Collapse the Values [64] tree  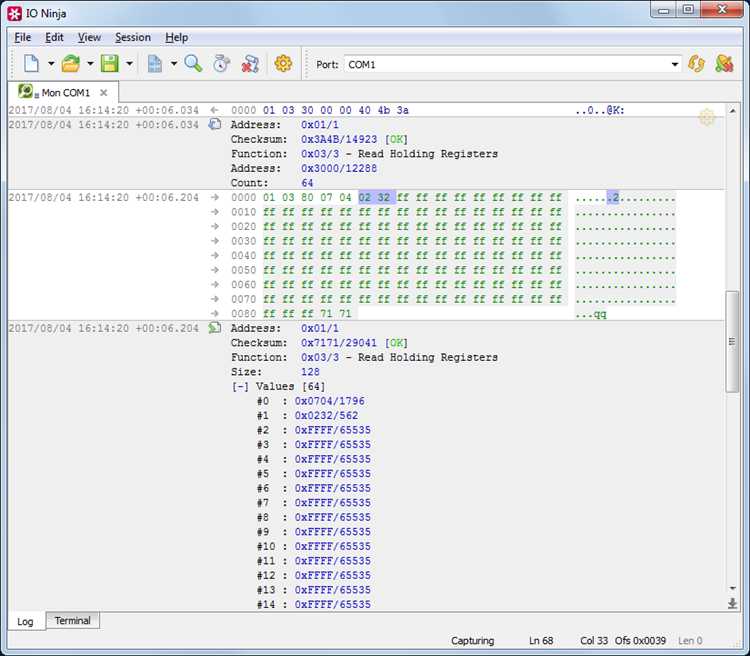click(240, 387)
